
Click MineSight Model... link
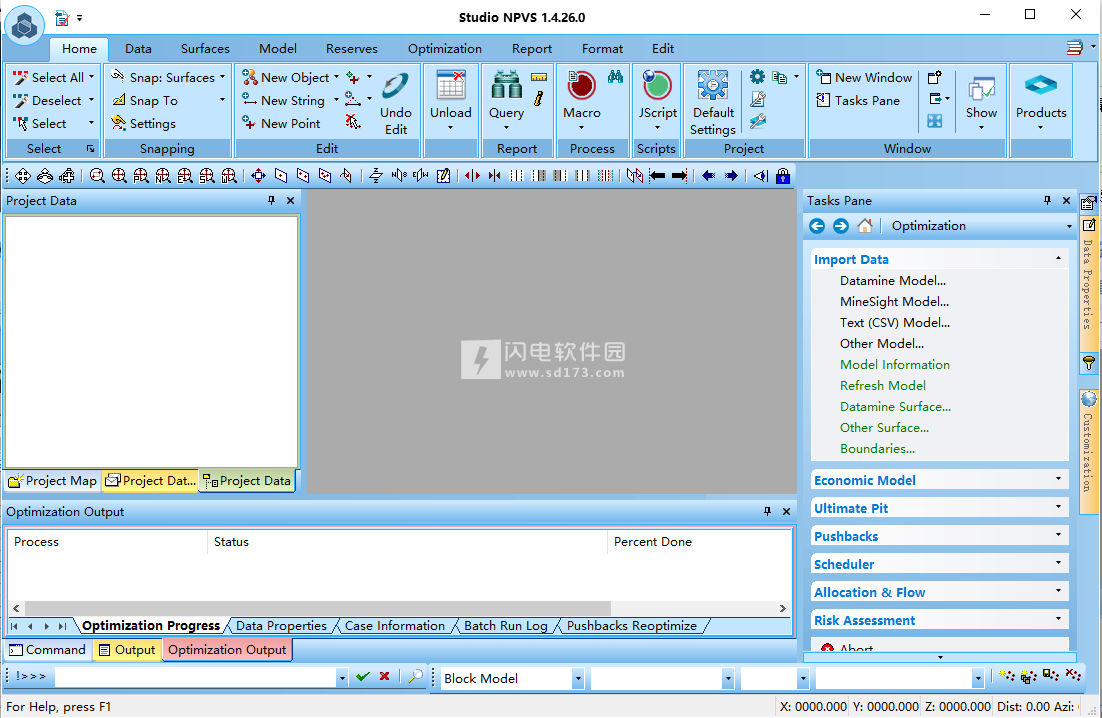point(894,301)
